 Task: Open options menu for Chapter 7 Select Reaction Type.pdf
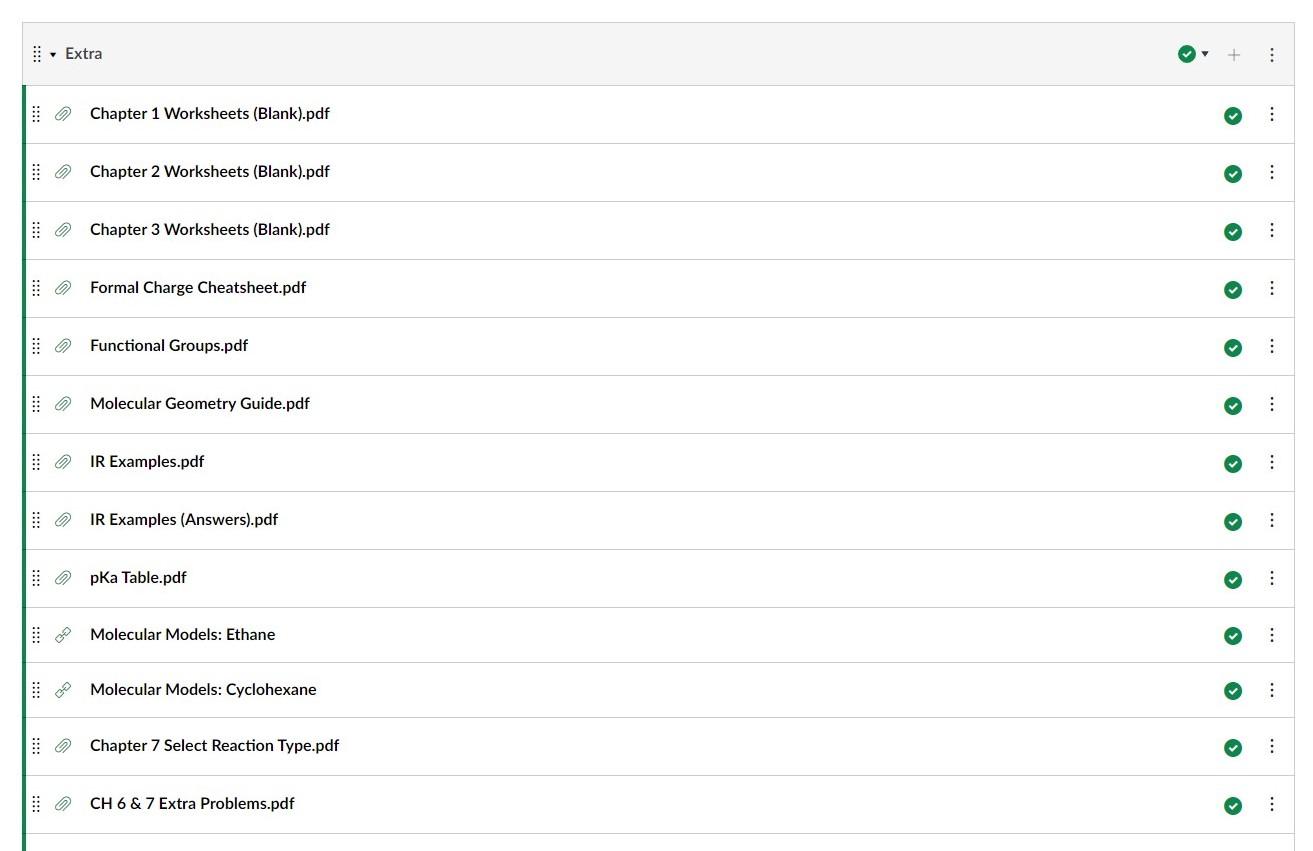pyautogui.click(x=1272, y=746)
